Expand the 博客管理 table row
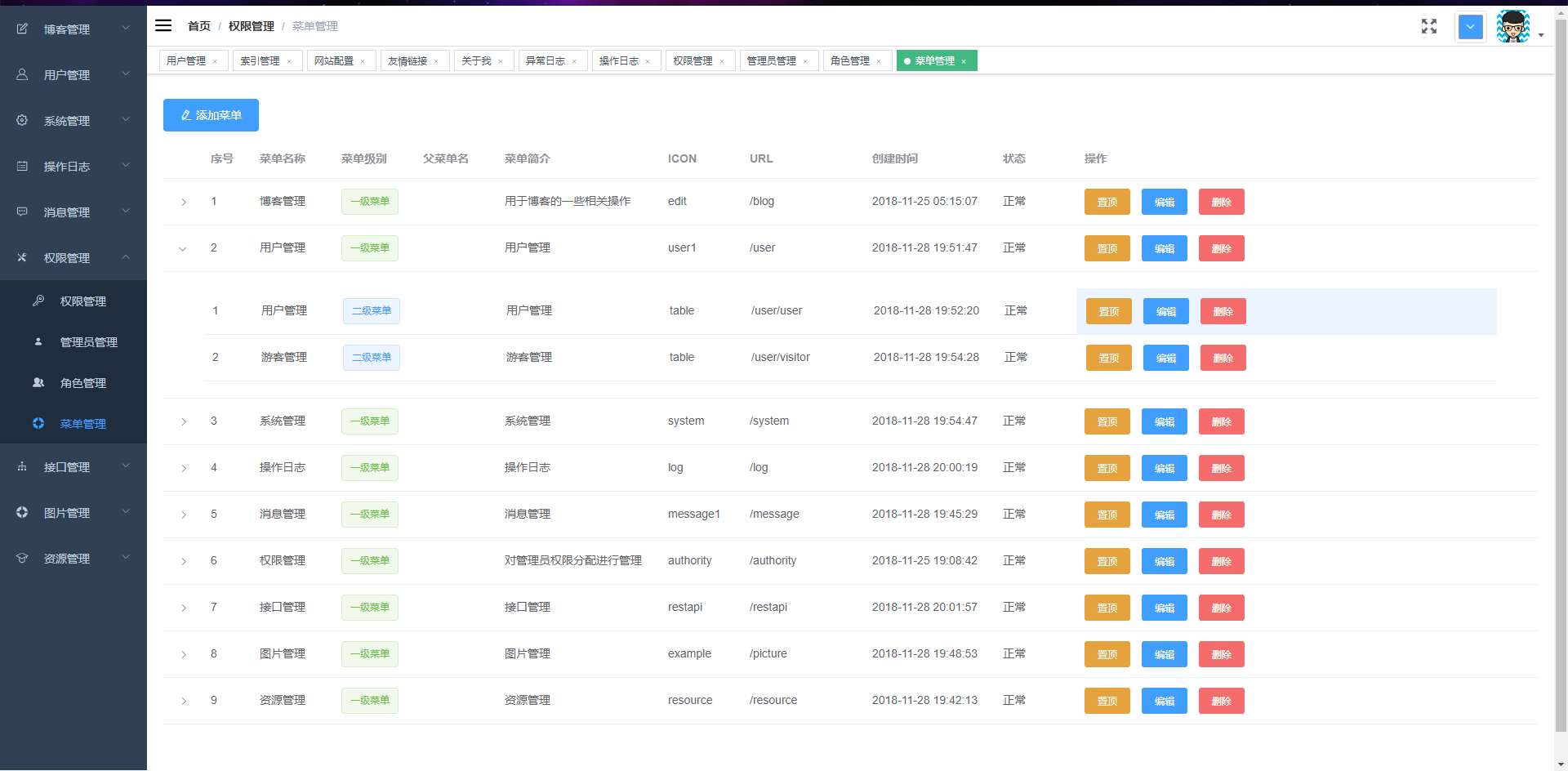 tap(184, 202)
